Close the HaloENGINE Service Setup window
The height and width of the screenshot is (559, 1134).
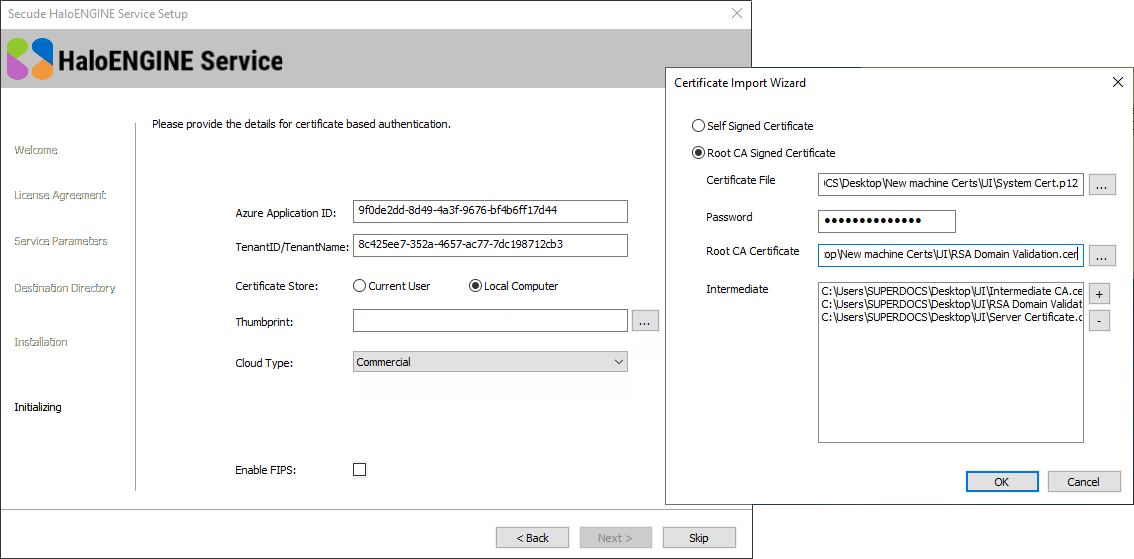point(737,14)
